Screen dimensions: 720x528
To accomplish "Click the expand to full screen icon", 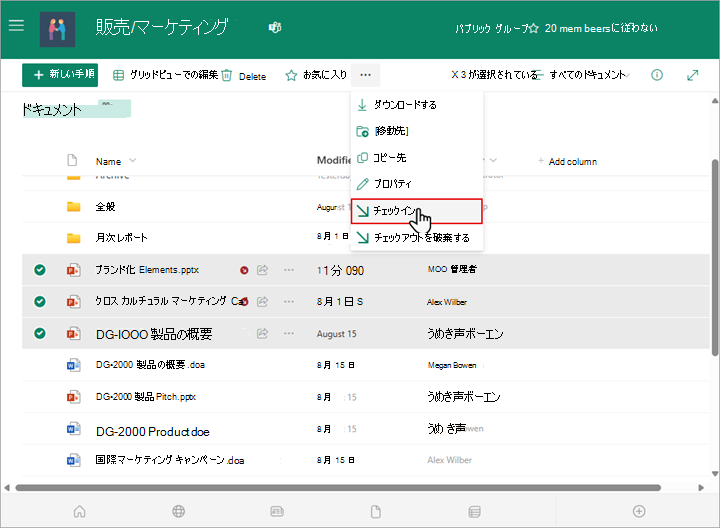I will click(x=692, y=75).
